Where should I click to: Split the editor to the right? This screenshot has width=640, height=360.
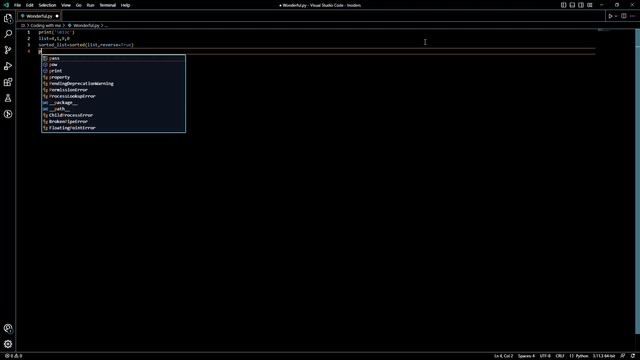(624, 16)
